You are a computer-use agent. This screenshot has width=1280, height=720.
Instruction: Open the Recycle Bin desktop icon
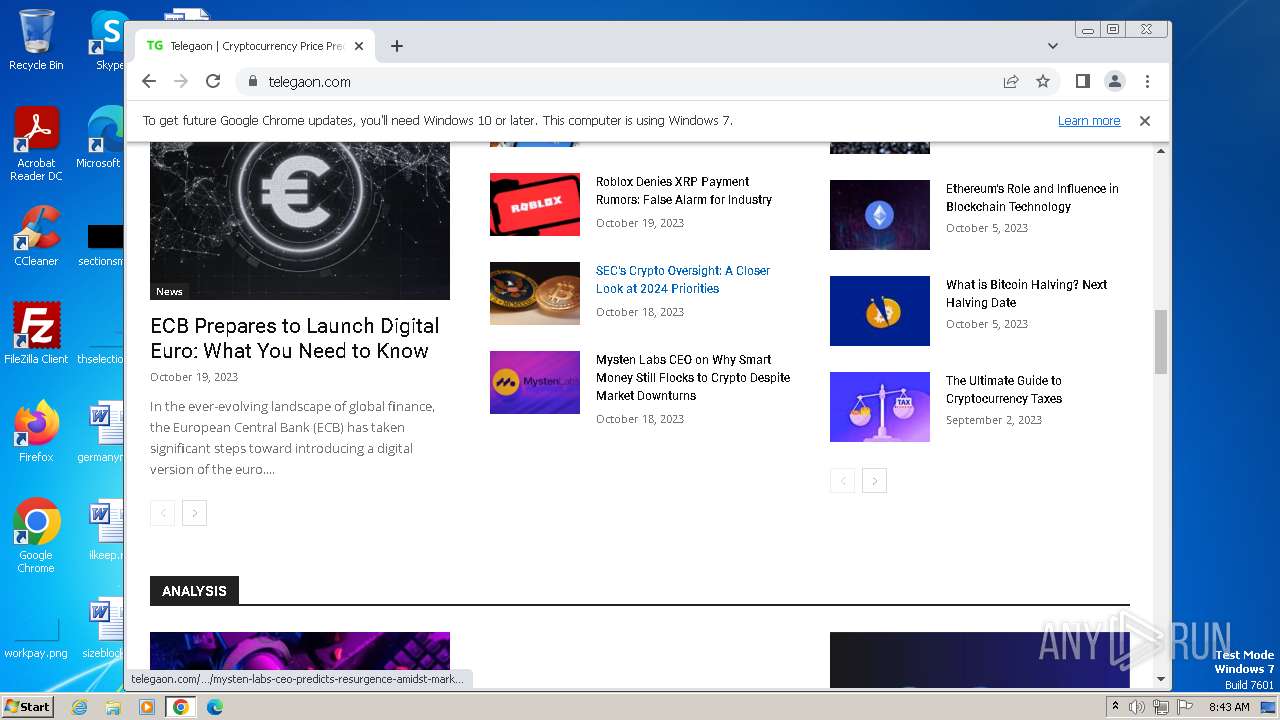click(36, 40)
